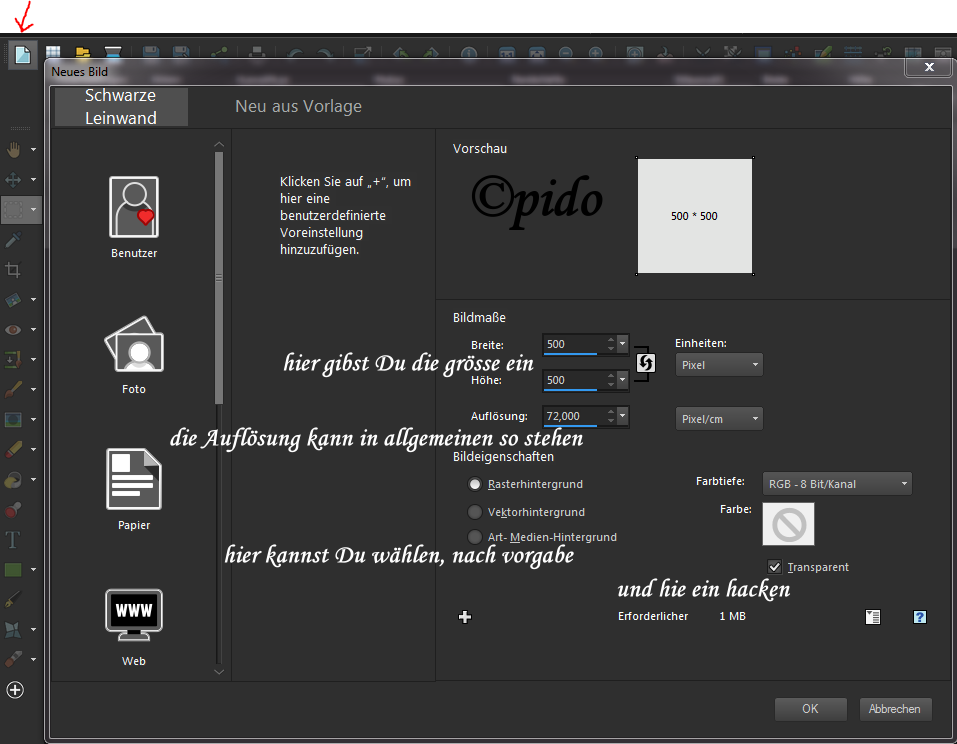Uncheck the Transparent checkbox

click(774, 566)
